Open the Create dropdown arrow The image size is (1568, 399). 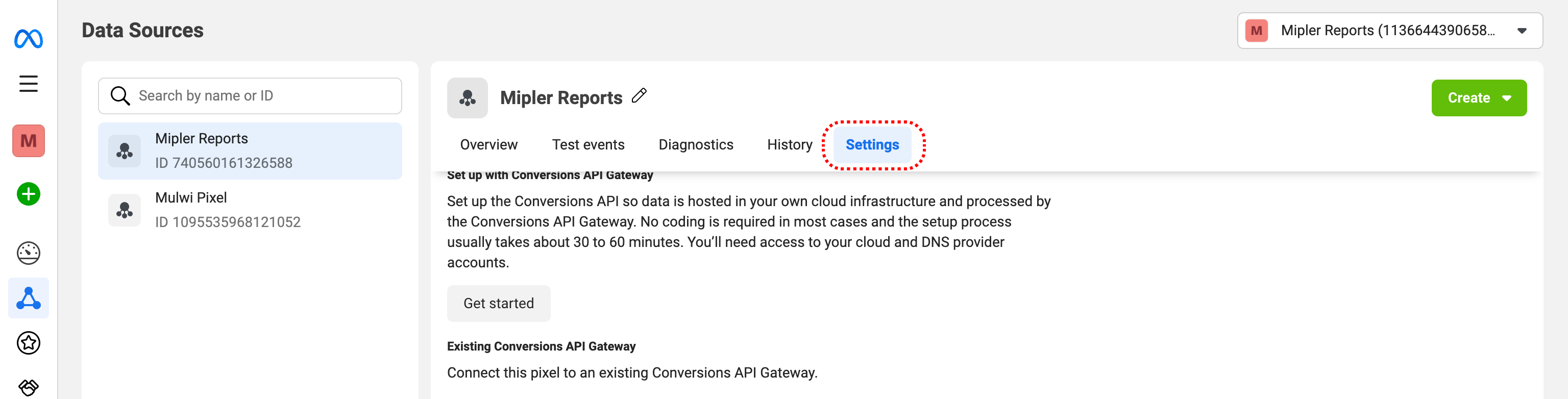click(x=1507, y=98)
